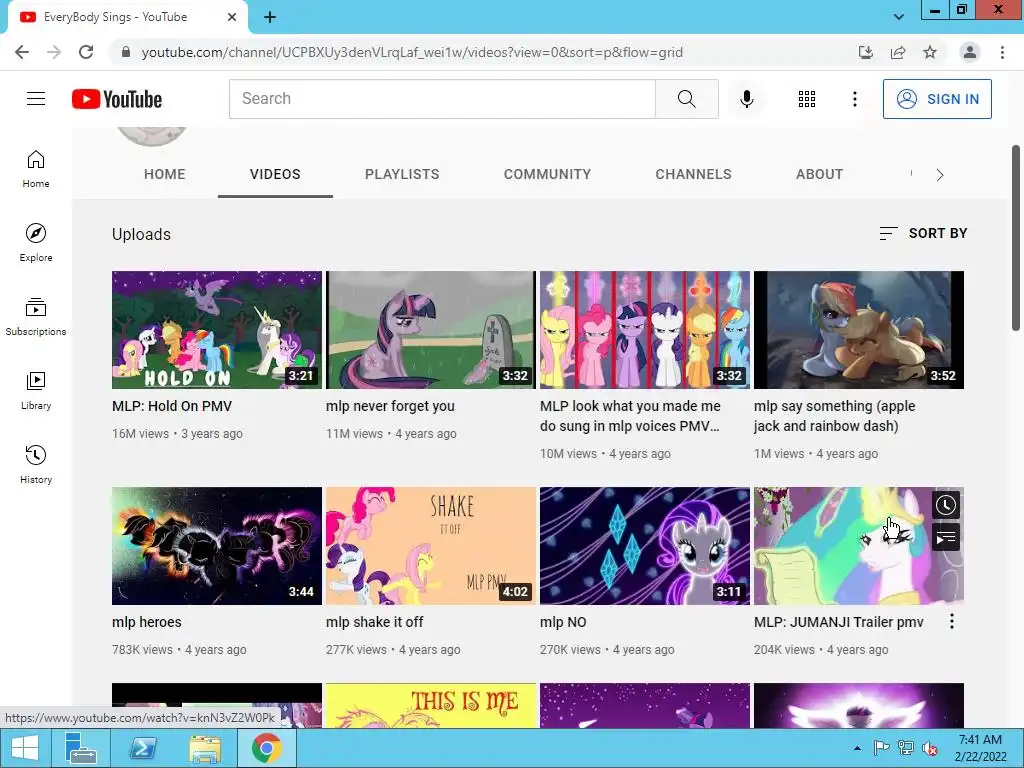Expand channel tabs with right chevron
Viewport: 1024px width, 768px height.
[x=939, y=174]
